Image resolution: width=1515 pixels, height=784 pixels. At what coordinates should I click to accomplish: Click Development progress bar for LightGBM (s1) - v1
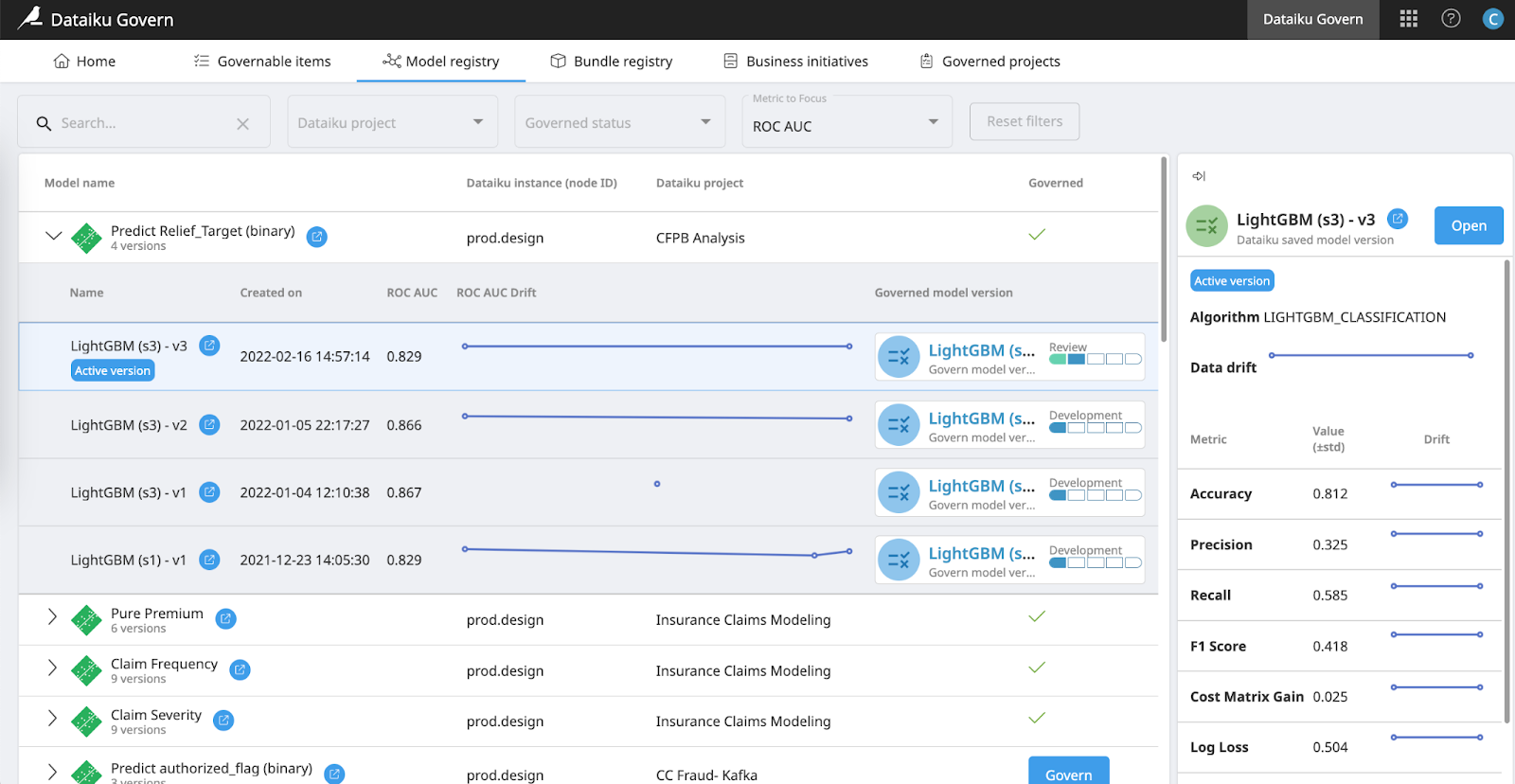coord(1096,562)
